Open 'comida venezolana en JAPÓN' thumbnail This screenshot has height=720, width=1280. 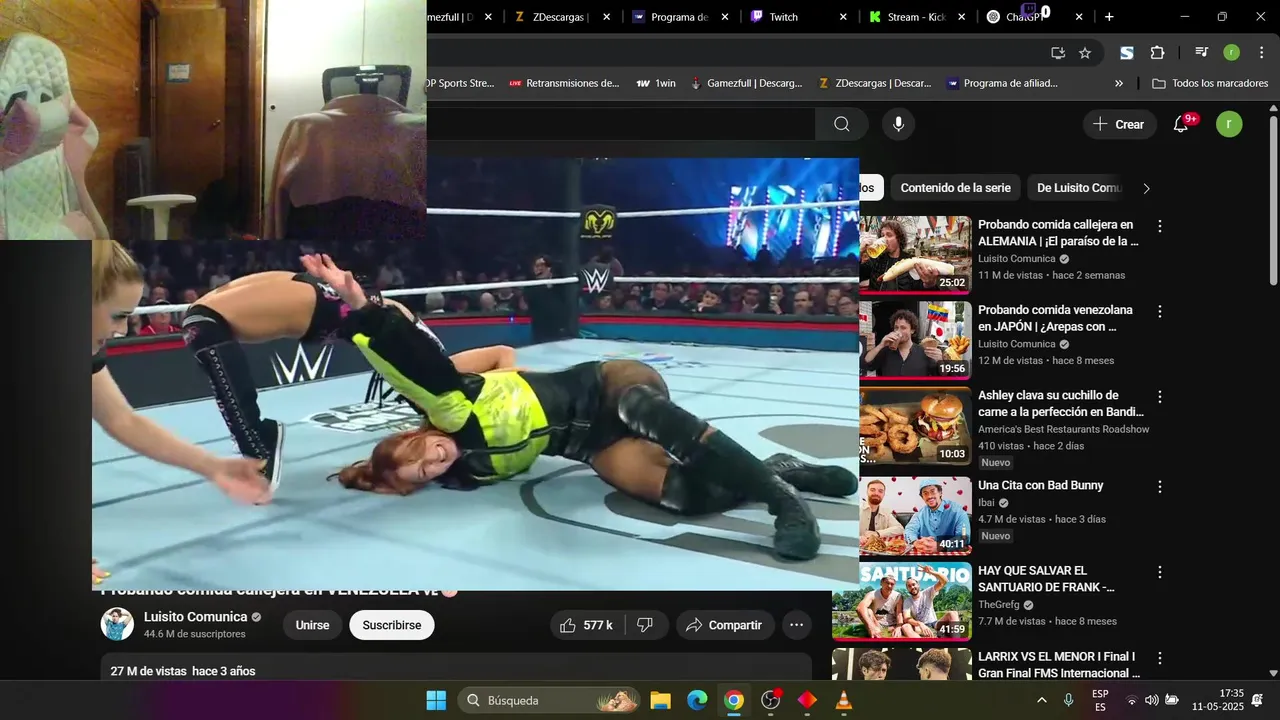[x=915, y=340]
